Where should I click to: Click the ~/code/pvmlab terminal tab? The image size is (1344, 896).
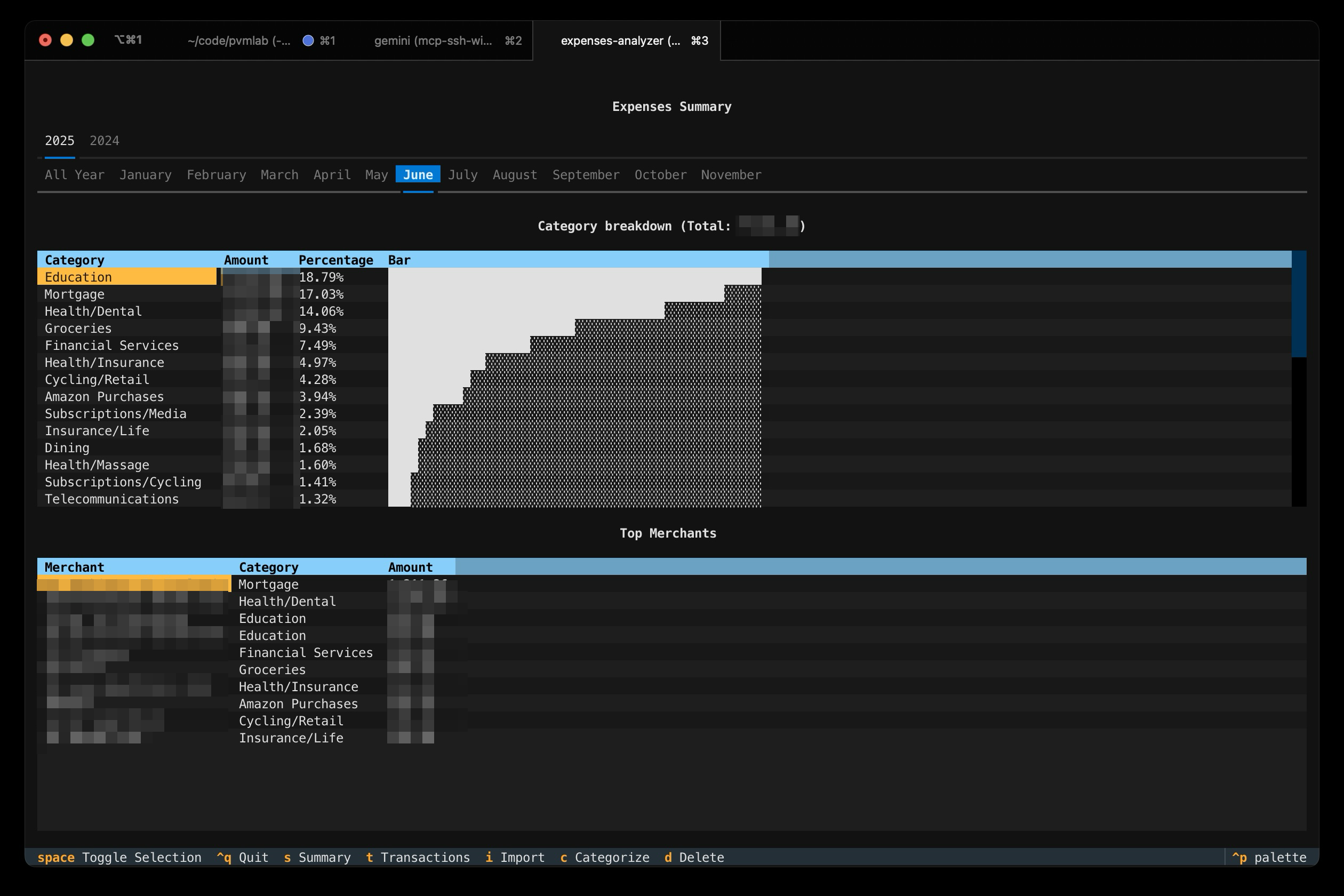(x=240, y=41)
